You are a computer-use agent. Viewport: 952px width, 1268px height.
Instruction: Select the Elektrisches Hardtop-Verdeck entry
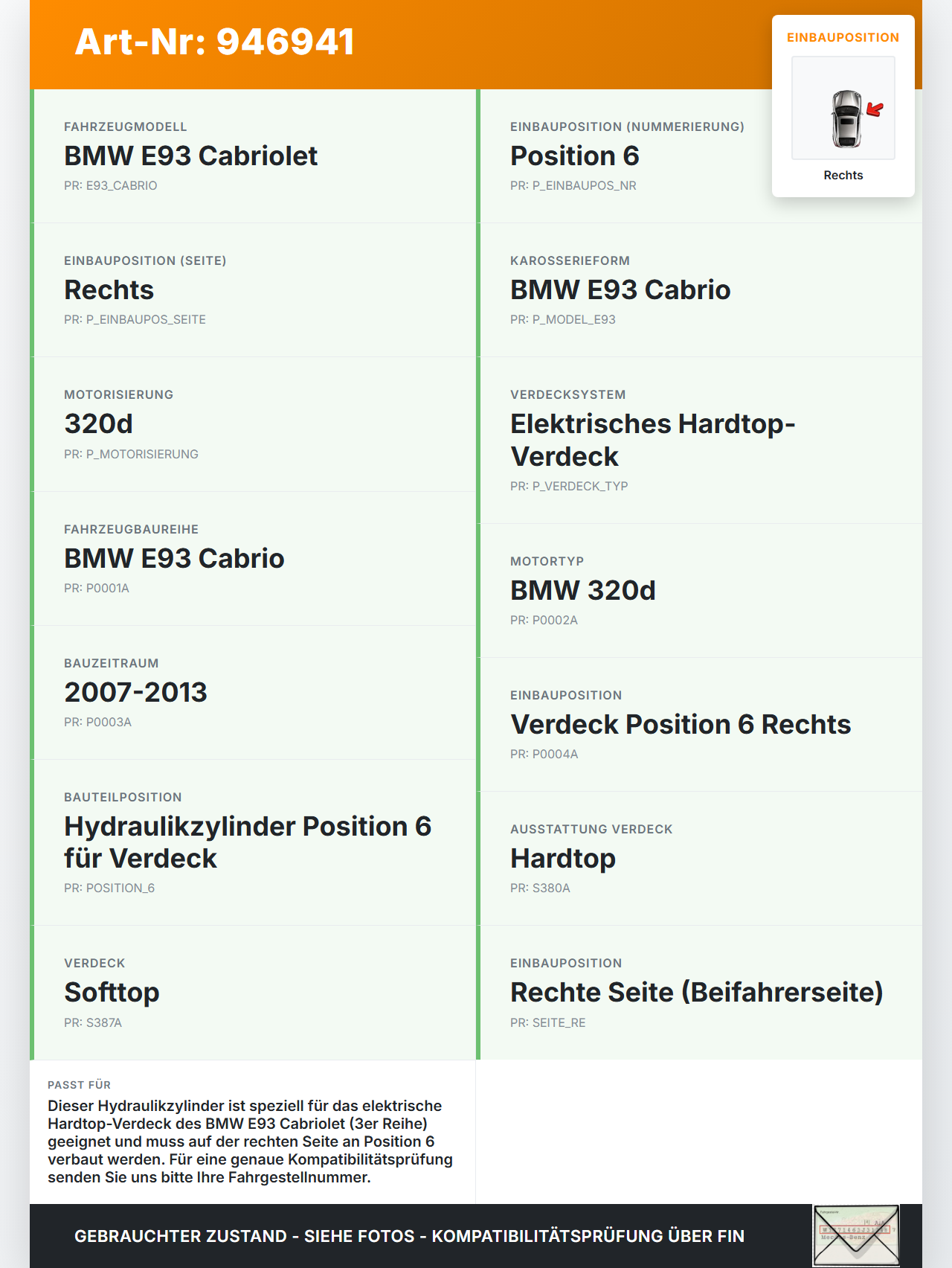click(699, 441)
